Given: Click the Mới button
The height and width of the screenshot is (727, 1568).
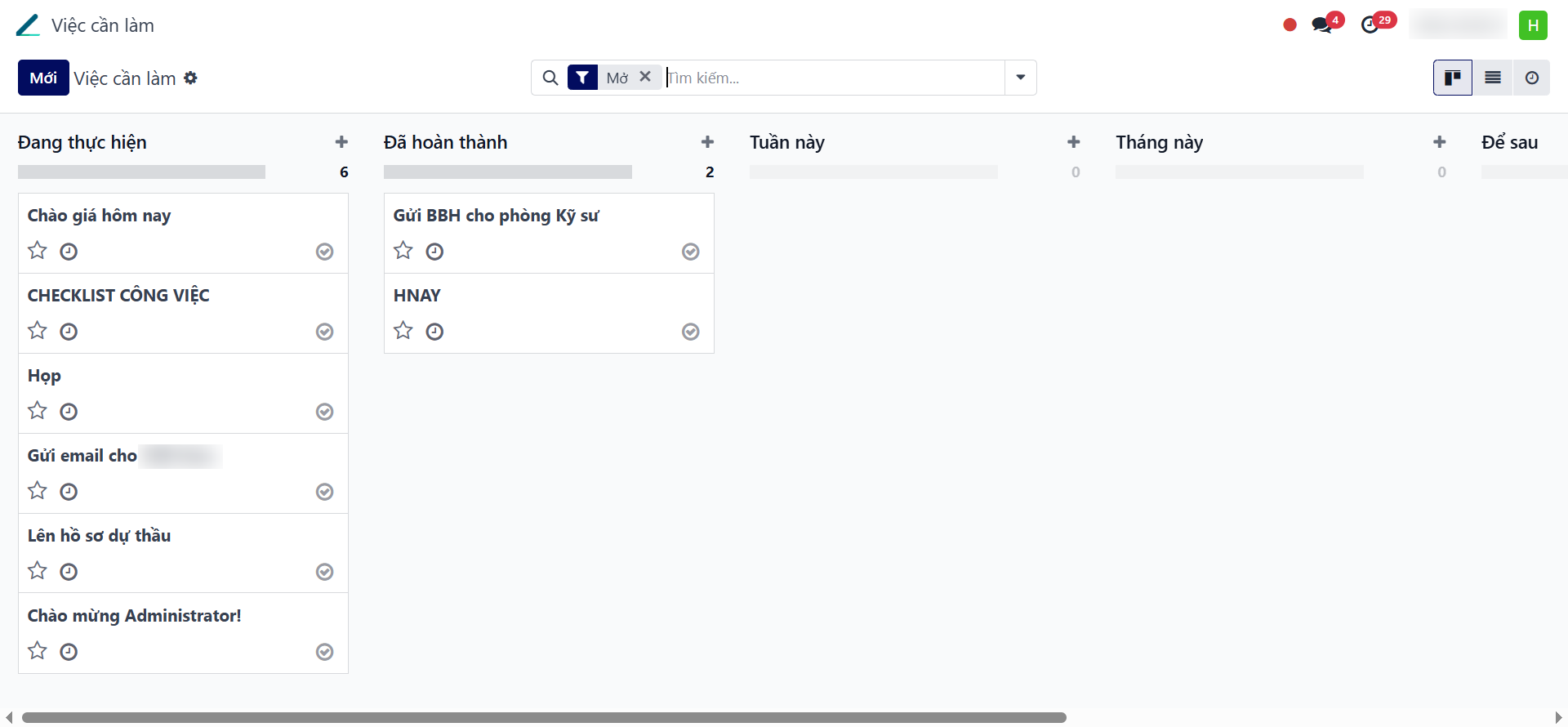Looking at the screenshot, I should coord(43,78).
